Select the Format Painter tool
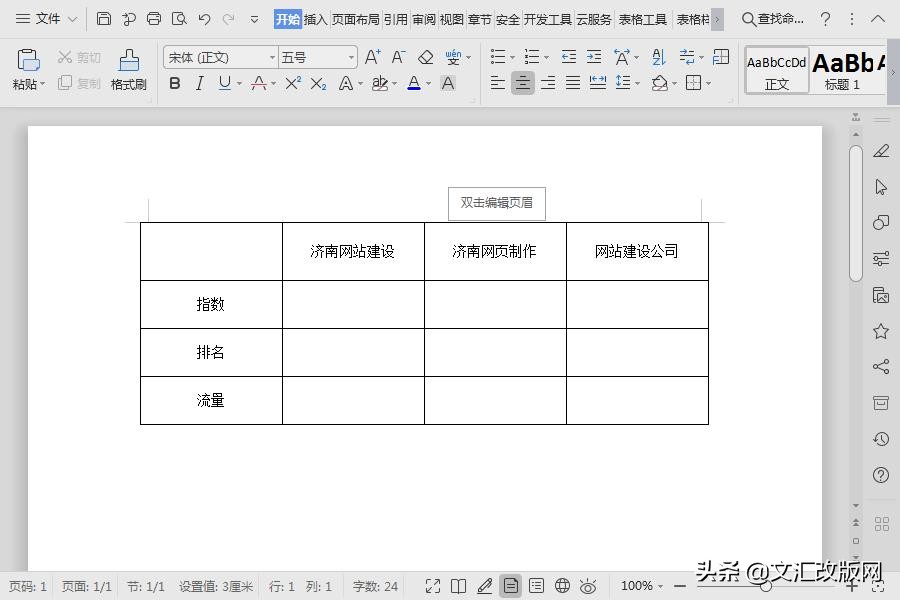 point(128,70)
